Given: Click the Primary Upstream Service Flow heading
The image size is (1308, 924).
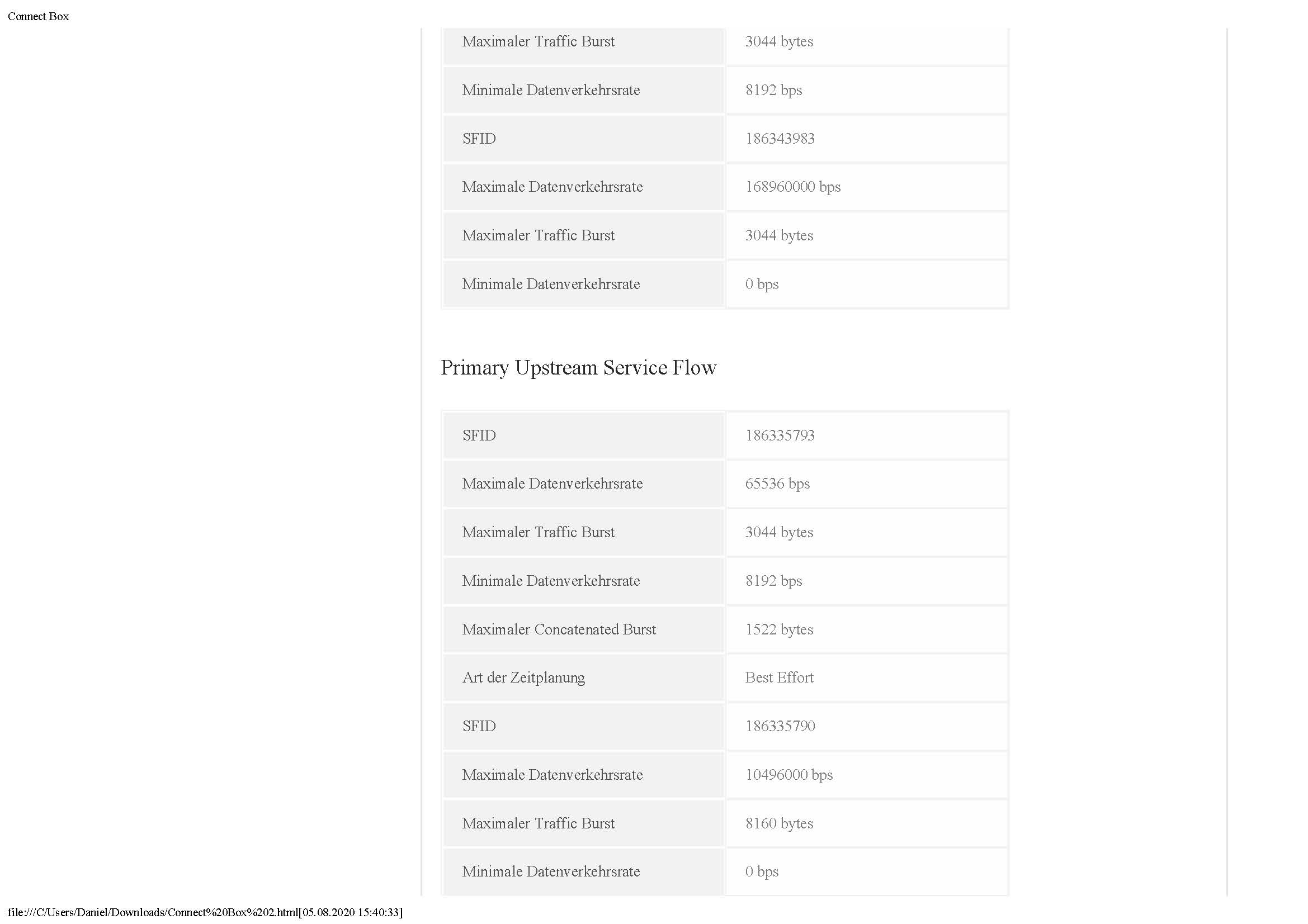Looking at the screenshot, I should (x=578, y=368).
